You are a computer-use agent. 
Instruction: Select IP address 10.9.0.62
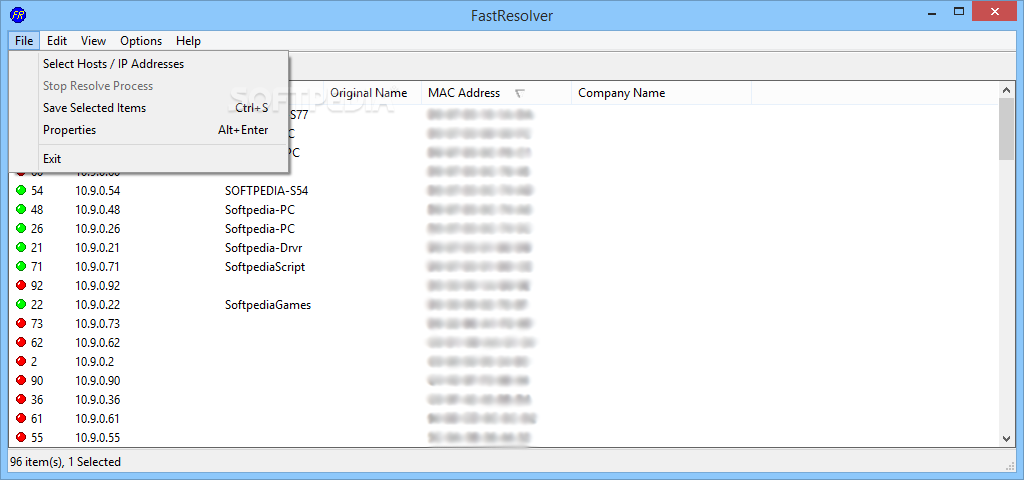pyautogui.click(x=98, y=342)
